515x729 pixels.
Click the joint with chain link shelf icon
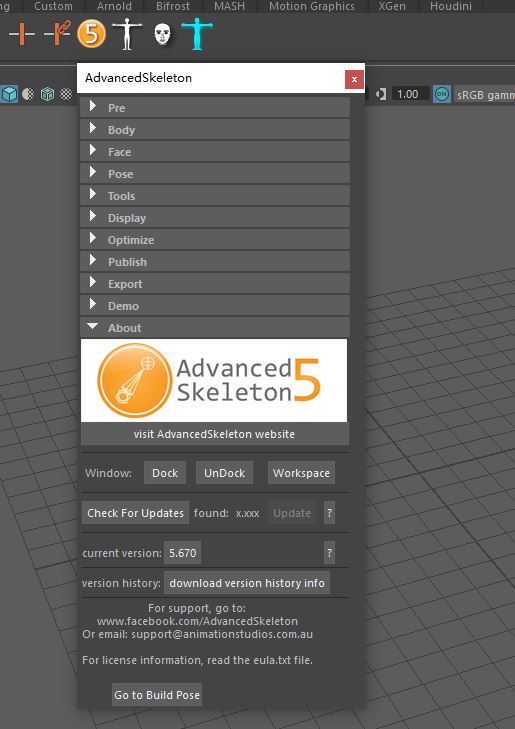tap(58, 33)
